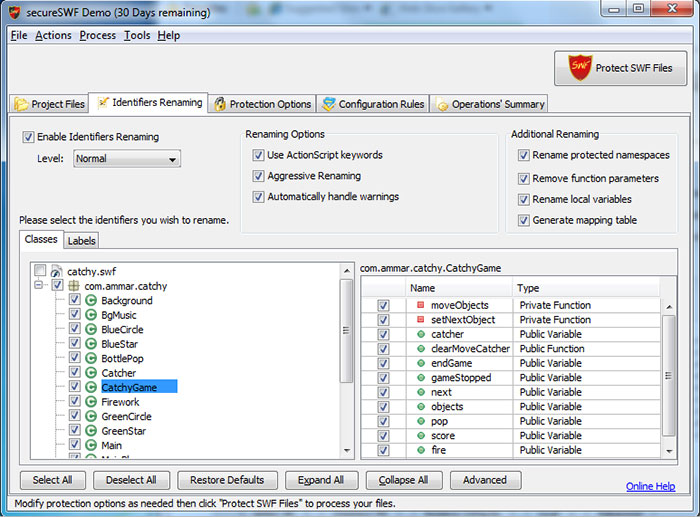Screen dimensions: 700x517
Task: Uncheck Aggressive Renaming option
Action: pos(259,176)
